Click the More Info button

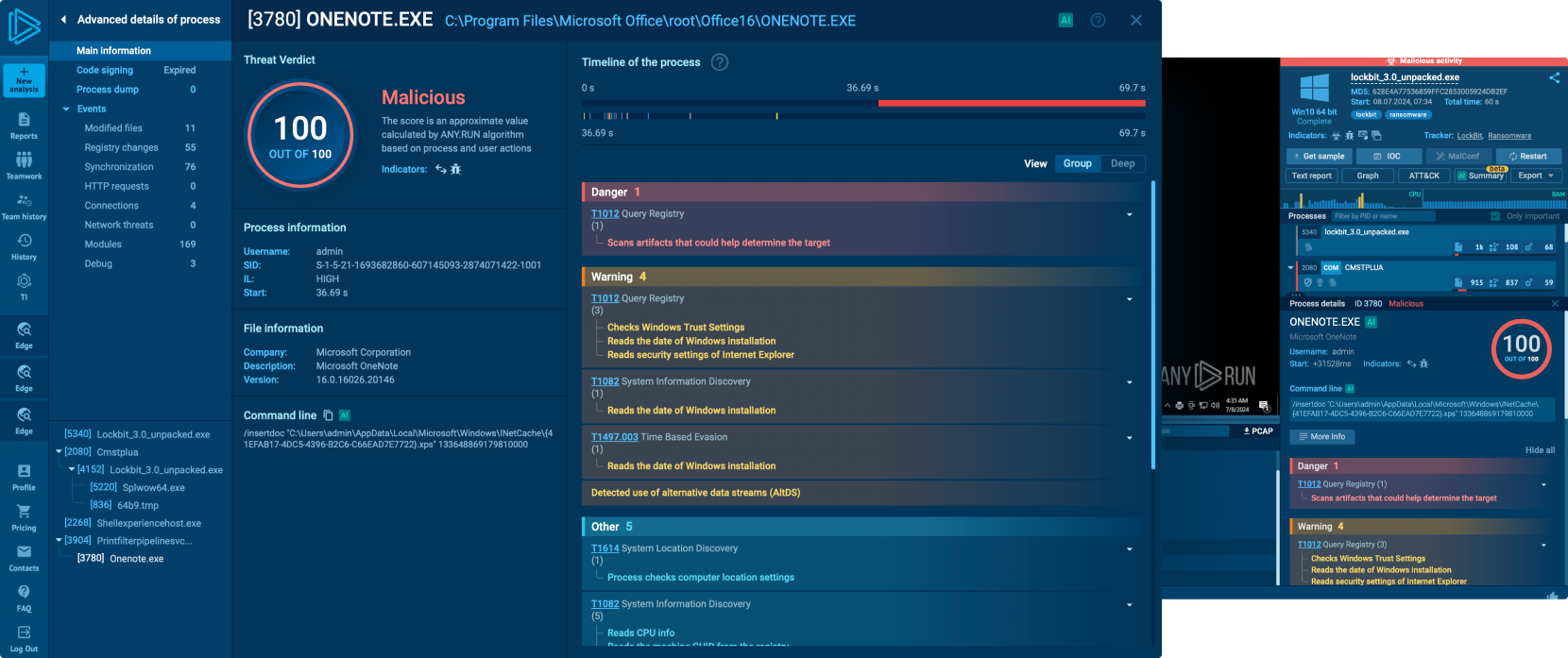(x=1321, y=437)
